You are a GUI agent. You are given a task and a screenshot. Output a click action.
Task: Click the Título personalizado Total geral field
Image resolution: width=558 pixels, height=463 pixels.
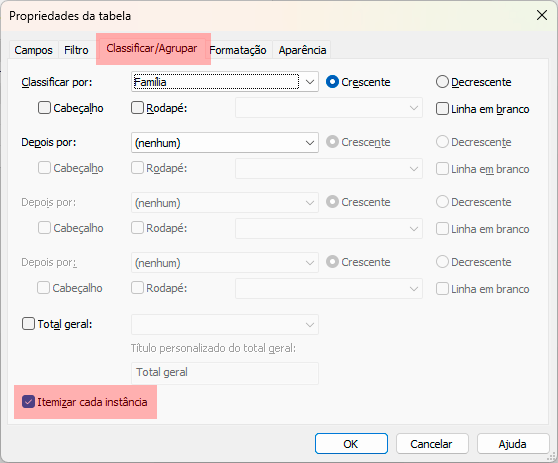(225, 373)
